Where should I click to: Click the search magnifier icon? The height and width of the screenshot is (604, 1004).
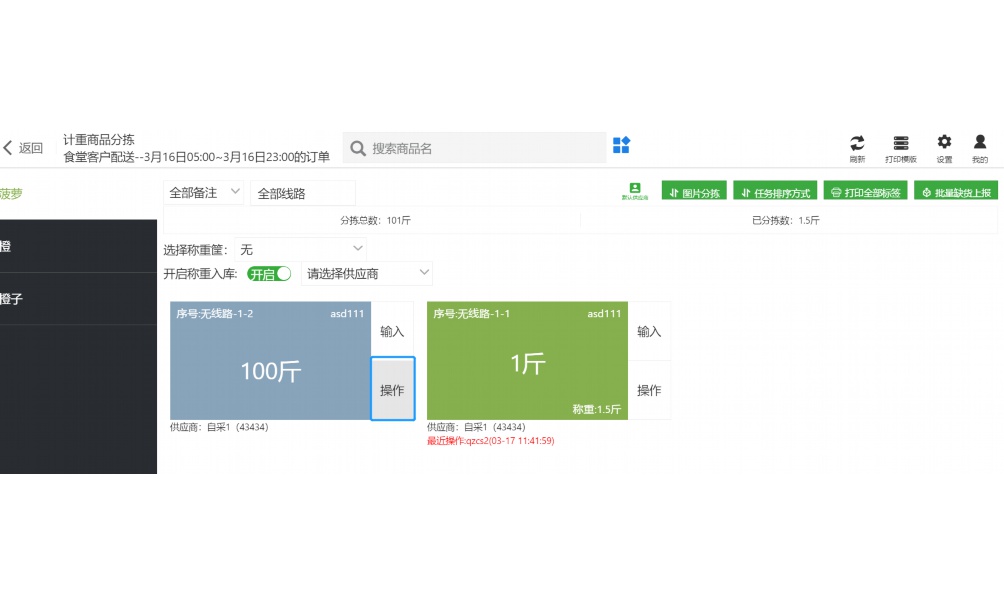click(357, 147)
